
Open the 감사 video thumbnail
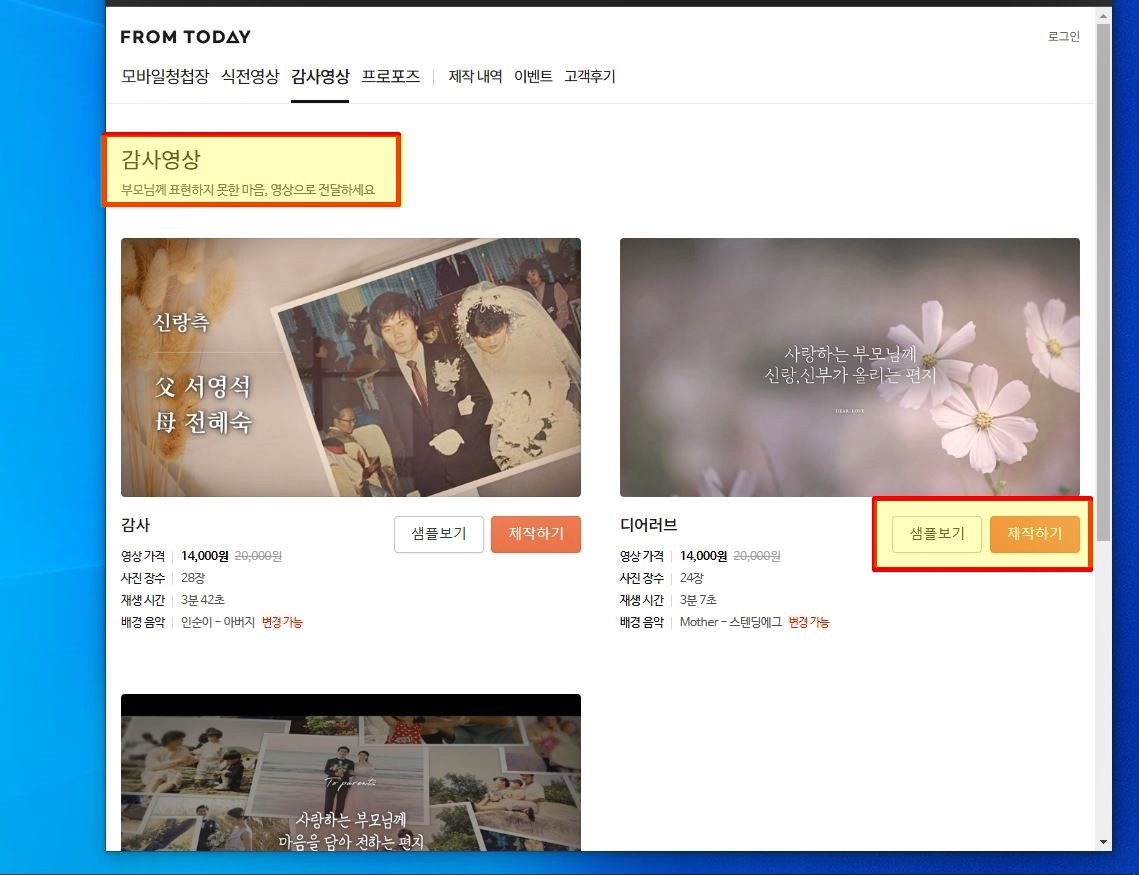coord(351,367)
